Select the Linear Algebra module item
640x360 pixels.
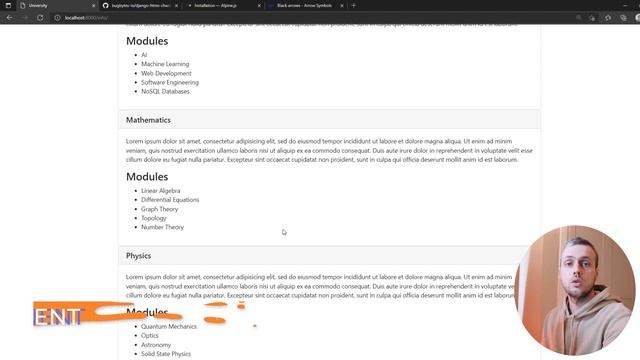(160, 191)
